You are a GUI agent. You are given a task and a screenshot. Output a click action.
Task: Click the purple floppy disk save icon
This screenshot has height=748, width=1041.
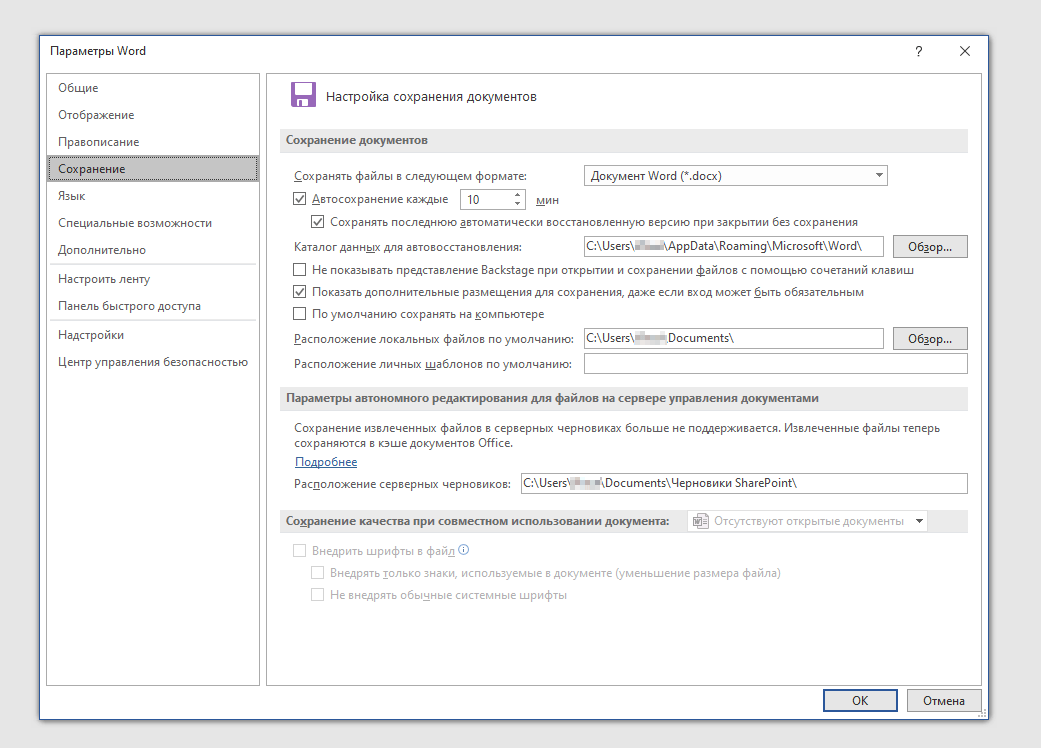303,95
